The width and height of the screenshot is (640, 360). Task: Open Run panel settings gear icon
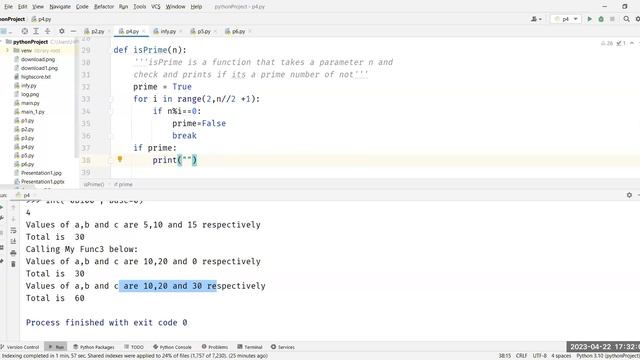pos(629,196)
